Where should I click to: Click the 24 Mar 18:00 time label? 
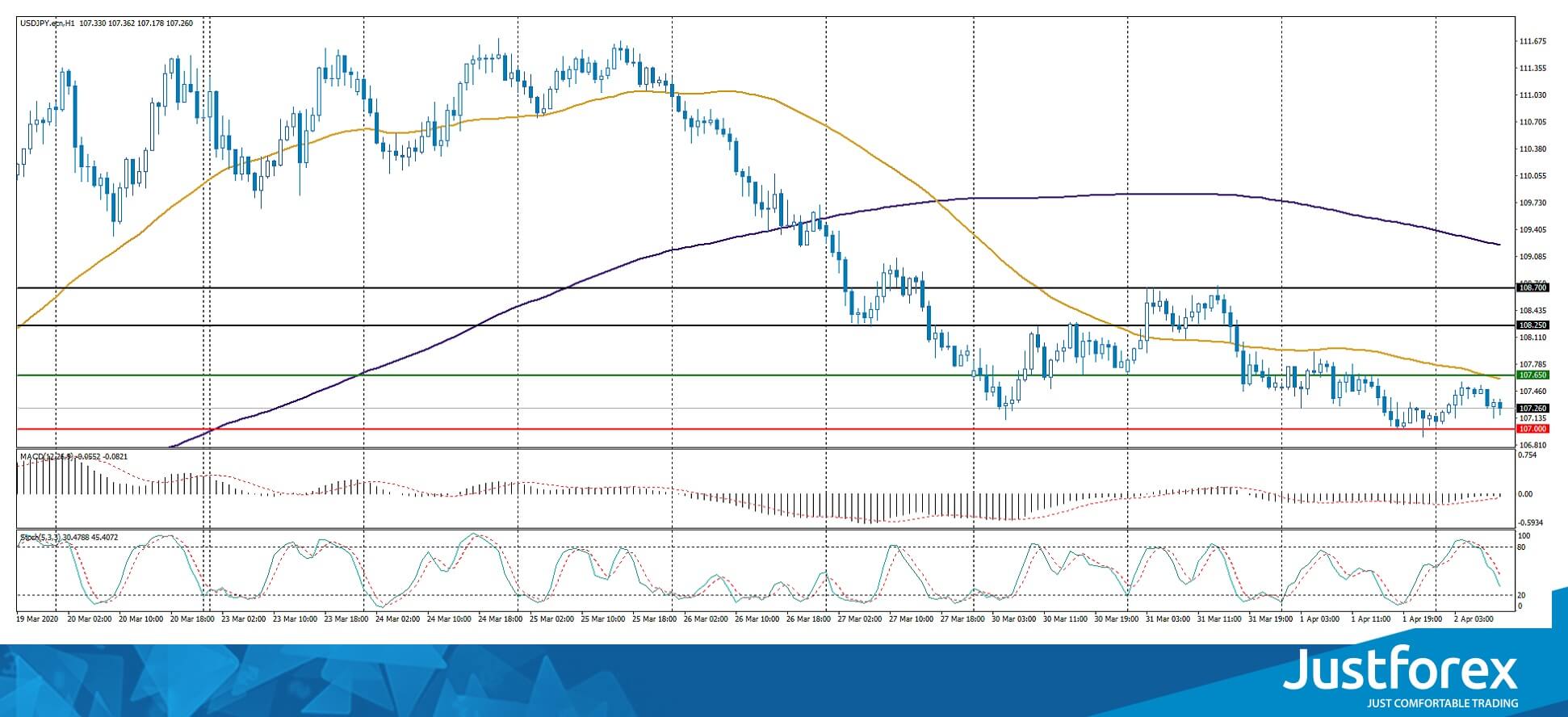pos(501,619)
